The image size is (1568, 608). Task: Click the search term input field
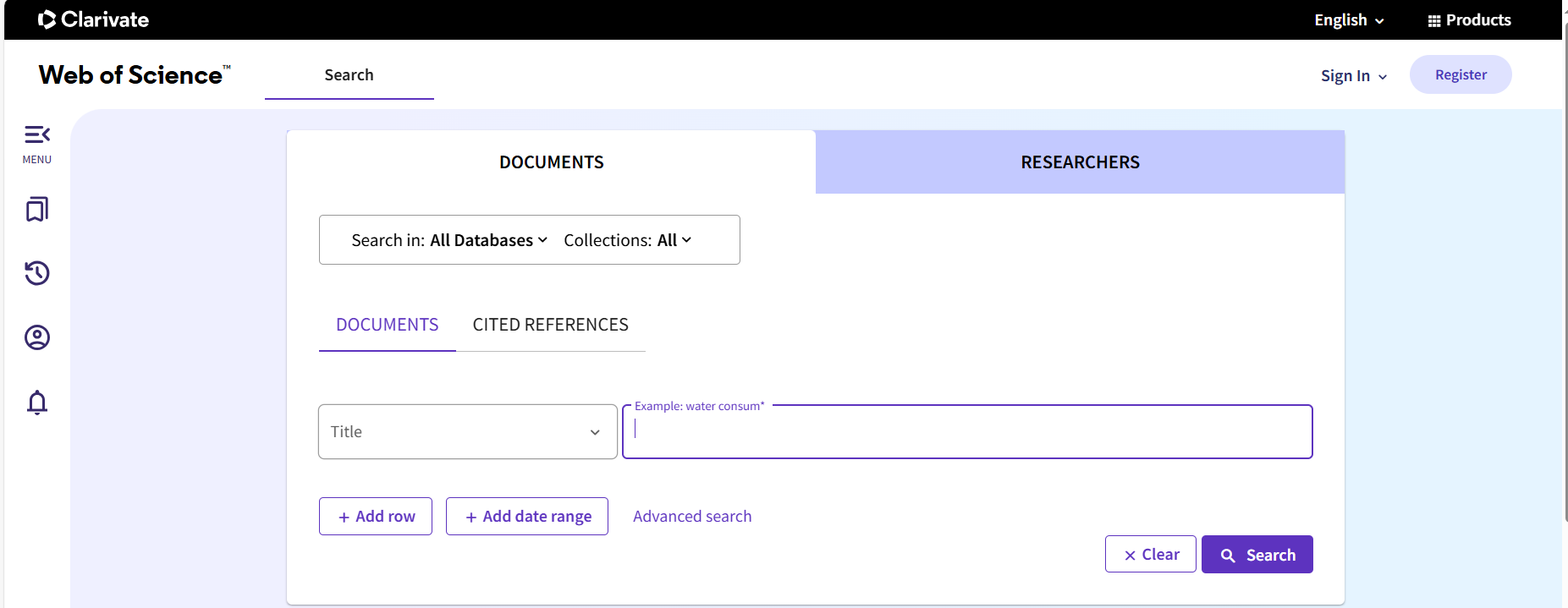967,432
